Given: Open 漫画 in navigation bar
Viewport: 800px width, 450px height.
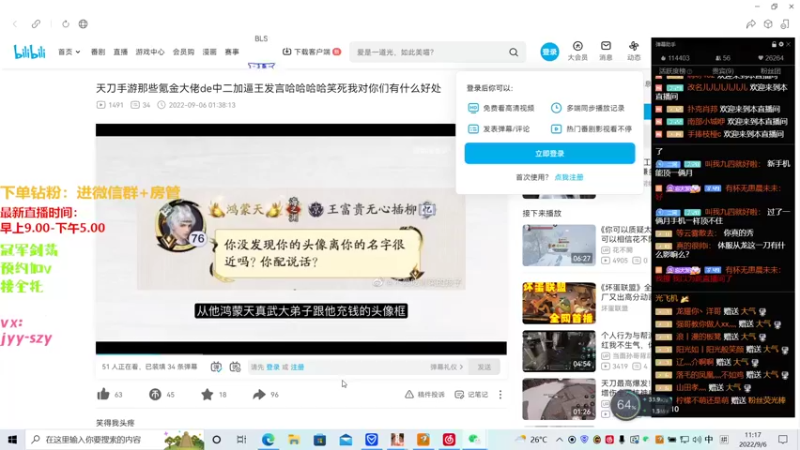Looking at the screenshot, I should click(210, 52).
